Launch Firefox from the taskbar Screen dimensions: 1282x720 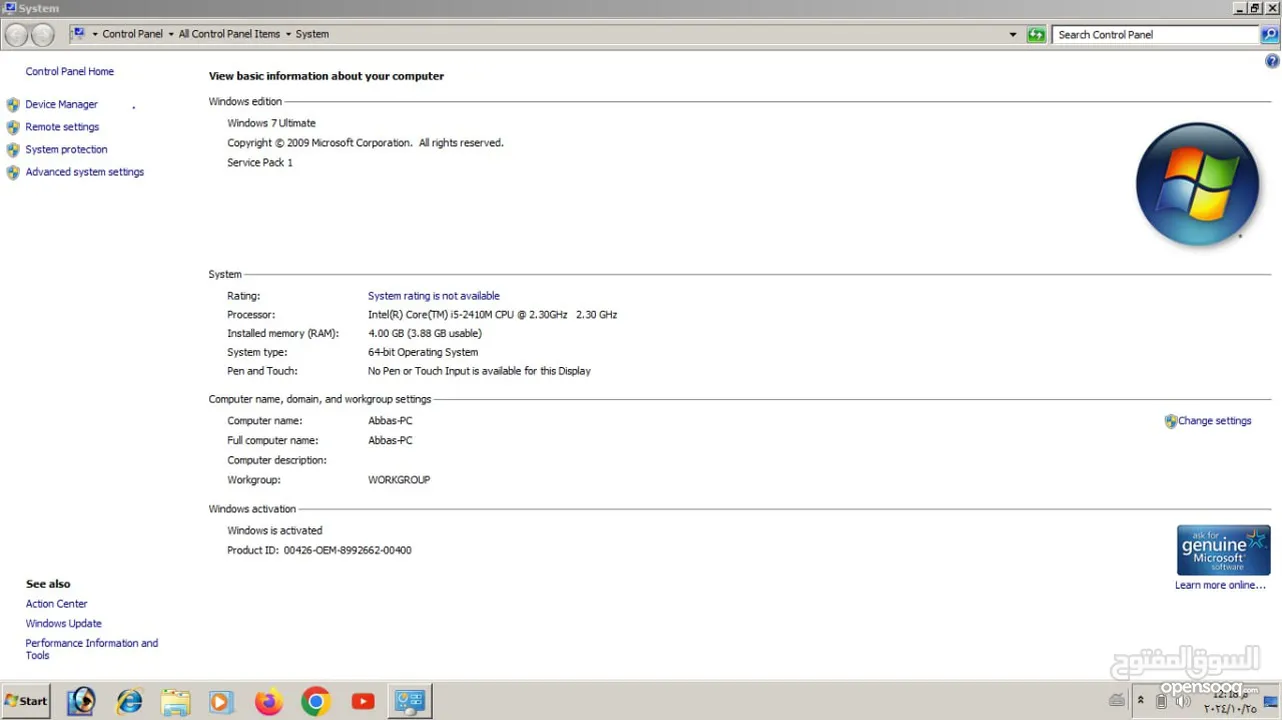(x=268, y=702)
